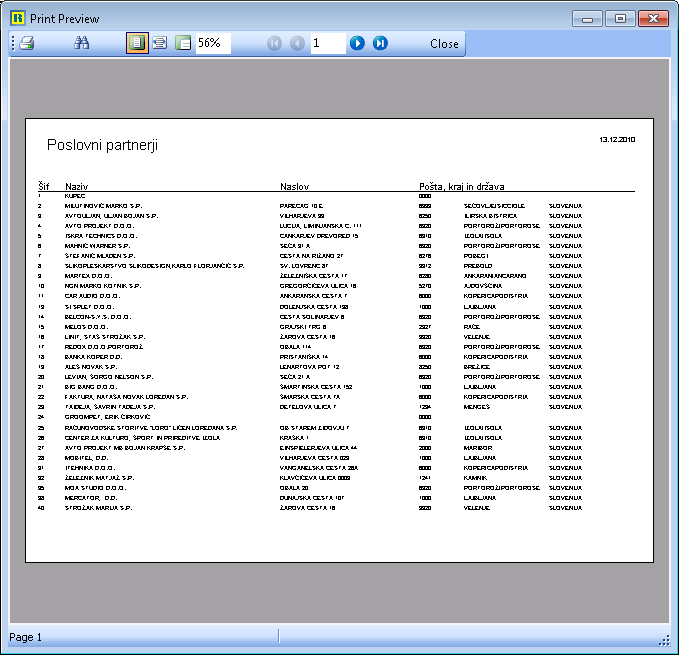Select the highlighted single page view icon

pos(137,43)
